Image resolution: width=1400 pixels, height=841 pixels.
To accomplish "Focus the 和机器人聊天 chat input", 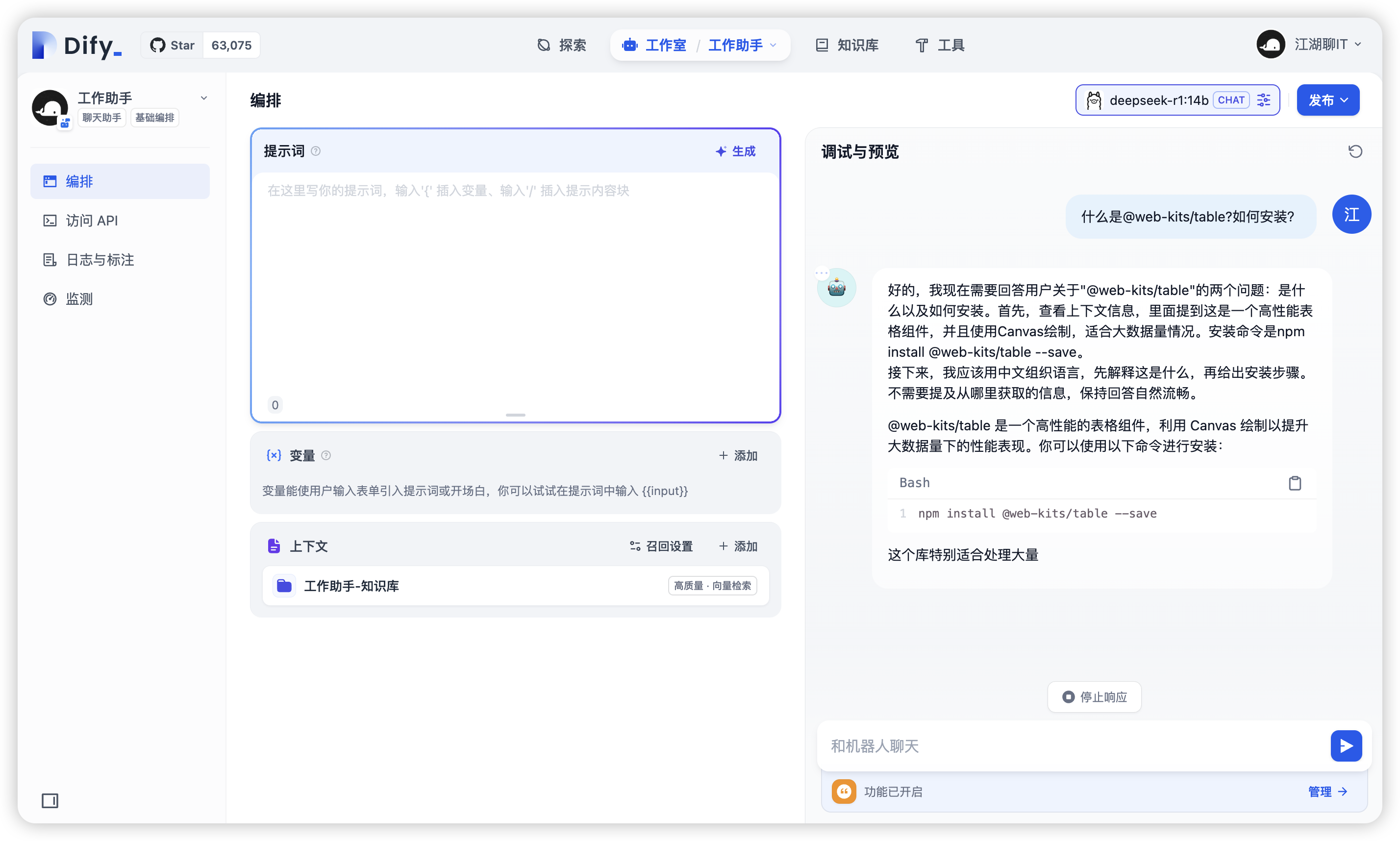I will [x=1074, y=746].
